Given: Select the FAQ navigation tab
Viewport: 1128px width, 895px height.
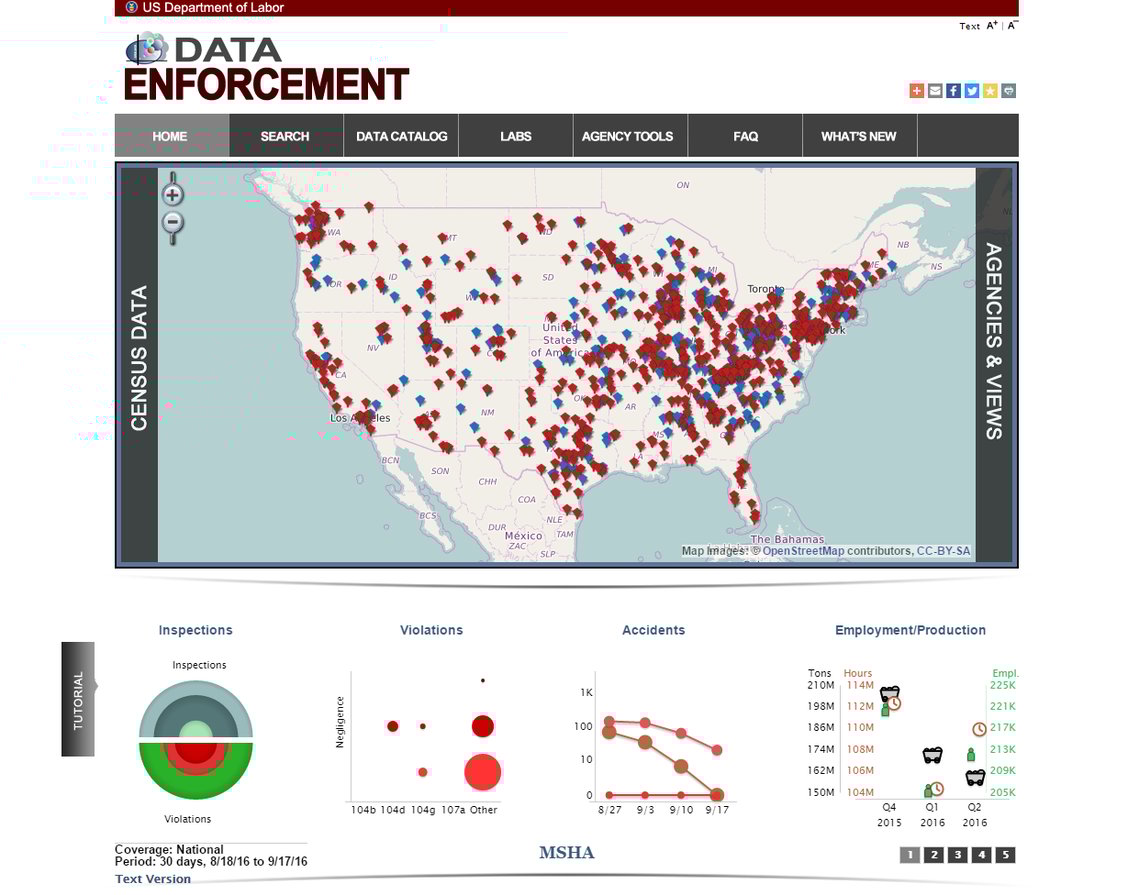Looking at the screenshot, I should [x=744, y=135].
